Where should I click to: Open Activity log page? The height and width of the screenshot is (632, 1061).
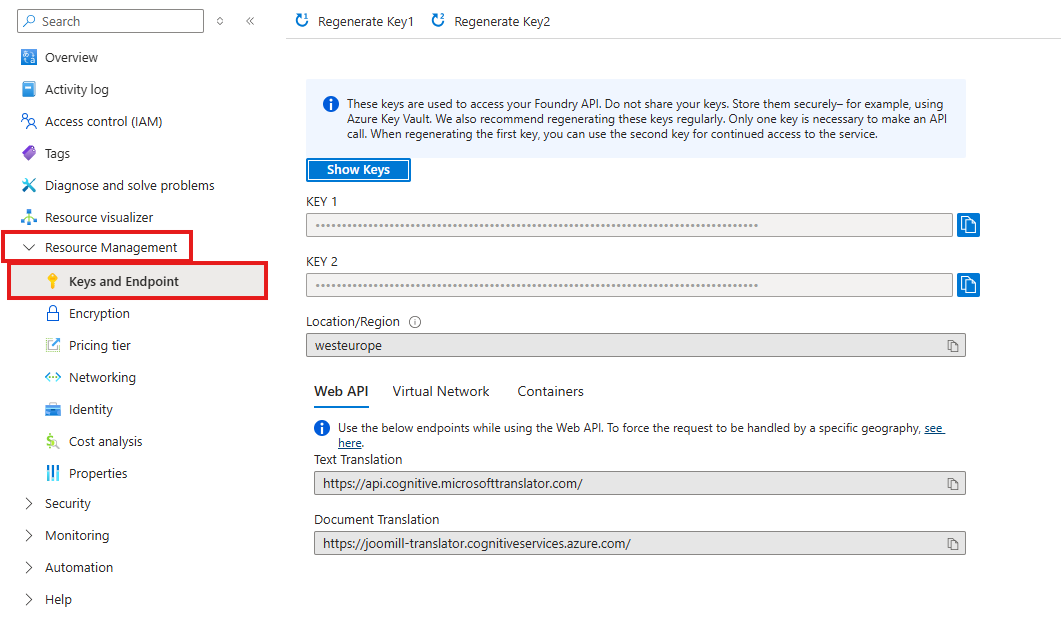pos(76,89)
